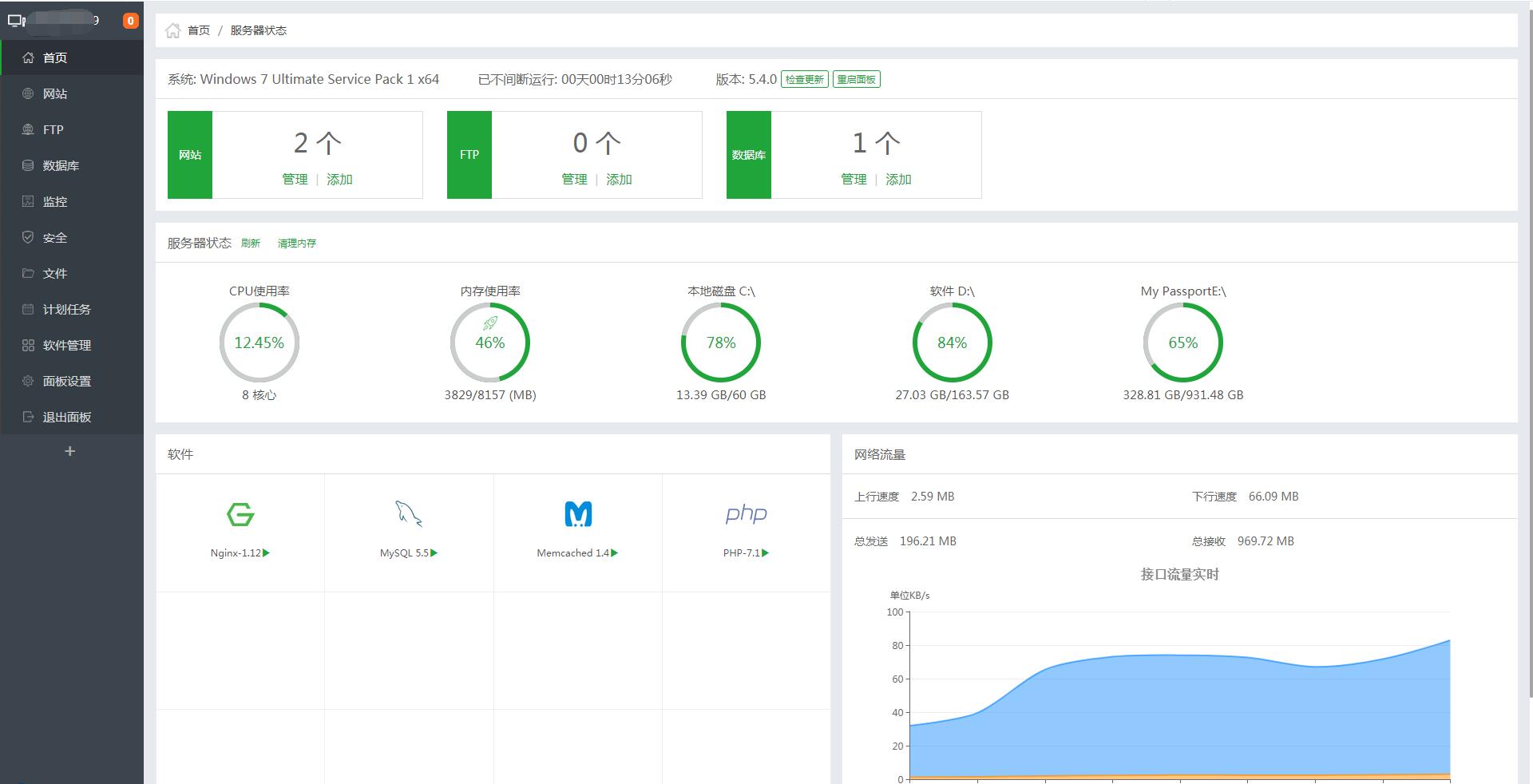Viewport: 1533px width, 784px height.
Task: Click the 接口流量实时 chart area
Action: pyautogui.click(x=1179, y=695)
